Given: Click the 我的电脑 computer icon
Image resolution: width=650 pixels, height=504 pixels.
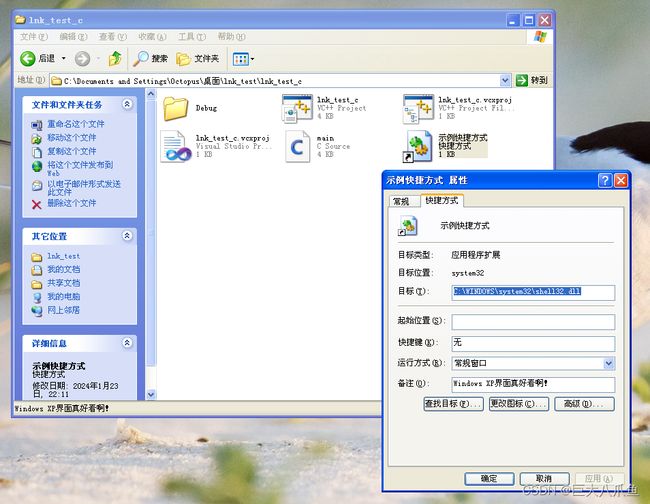Looking at the screenshot, I should (37, 297).
